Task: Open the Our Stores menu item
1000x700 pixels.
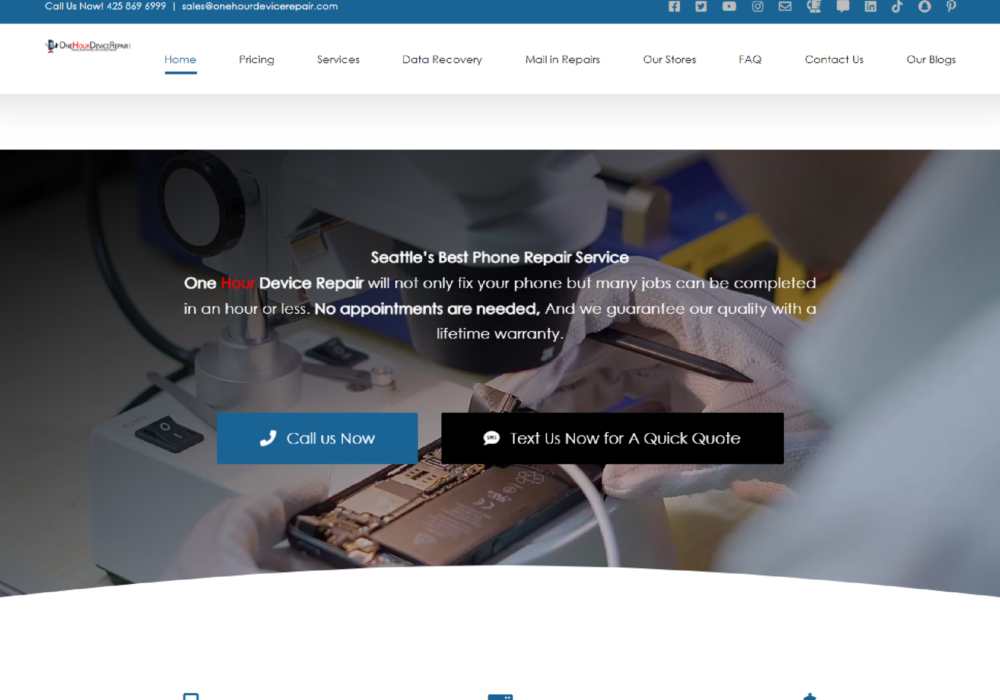Action: [670, 59]
